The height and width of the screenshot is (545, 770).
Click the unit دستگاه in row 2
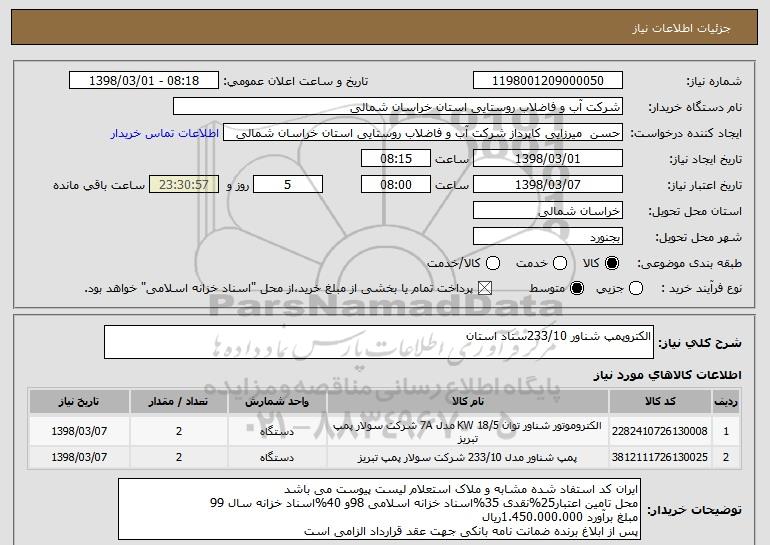[277, 458]
